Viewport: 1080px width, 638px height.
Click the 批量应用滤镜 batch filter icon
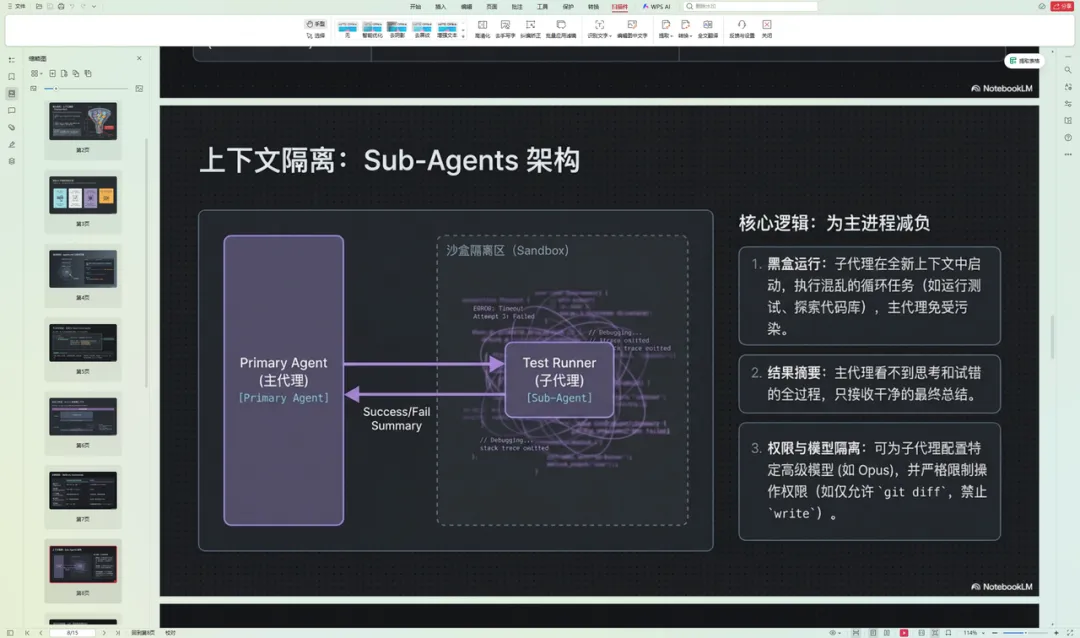tap(560, 28)
